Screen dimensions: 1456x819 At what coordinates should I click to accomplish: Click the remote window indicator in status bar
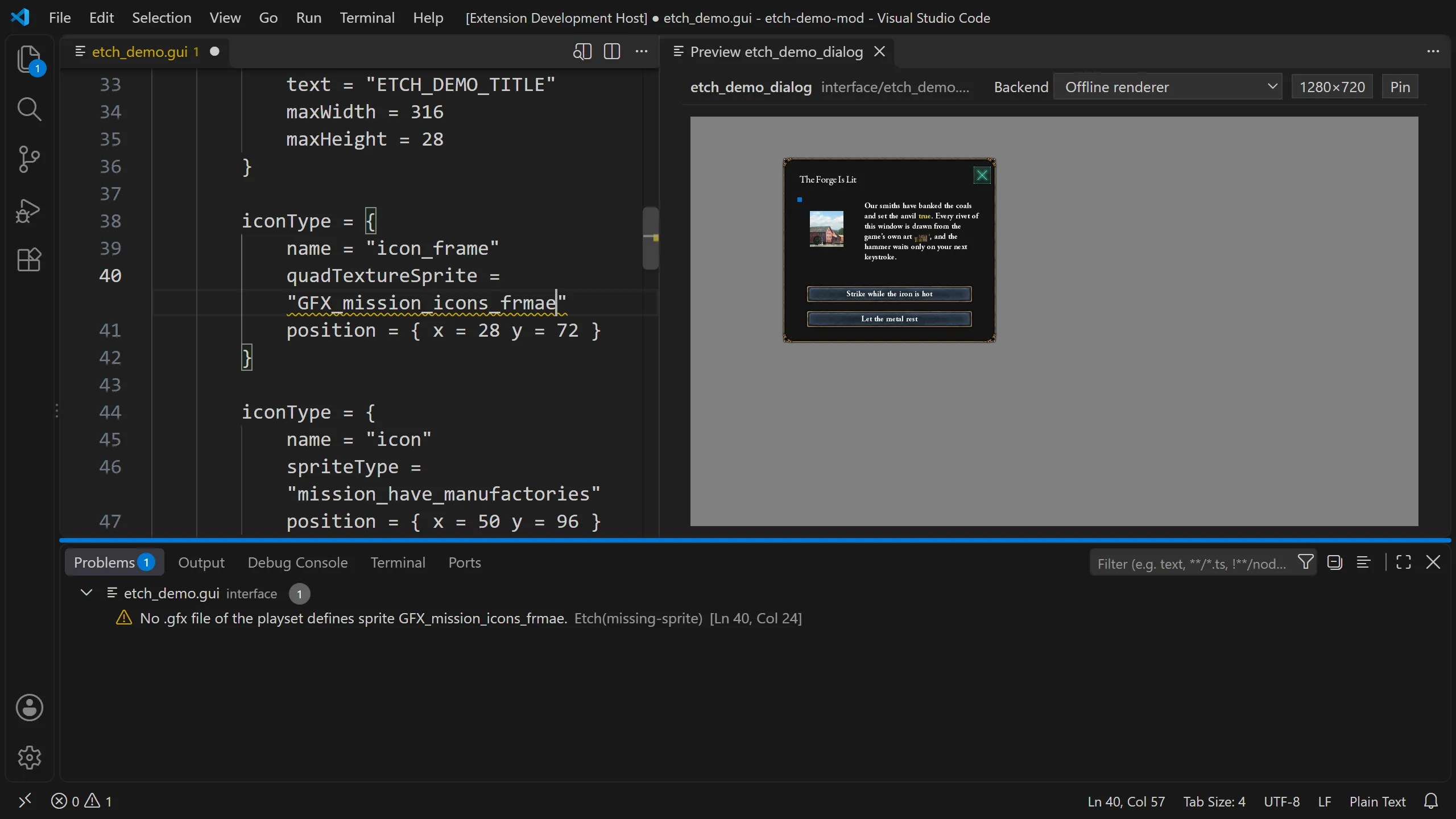coord(25,801)
